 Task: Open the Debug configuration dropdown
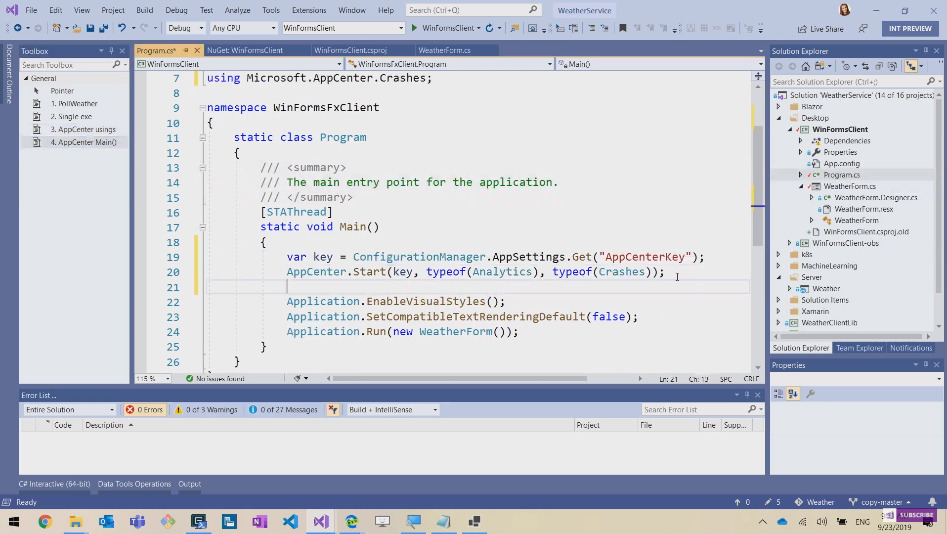click(185, 28)
